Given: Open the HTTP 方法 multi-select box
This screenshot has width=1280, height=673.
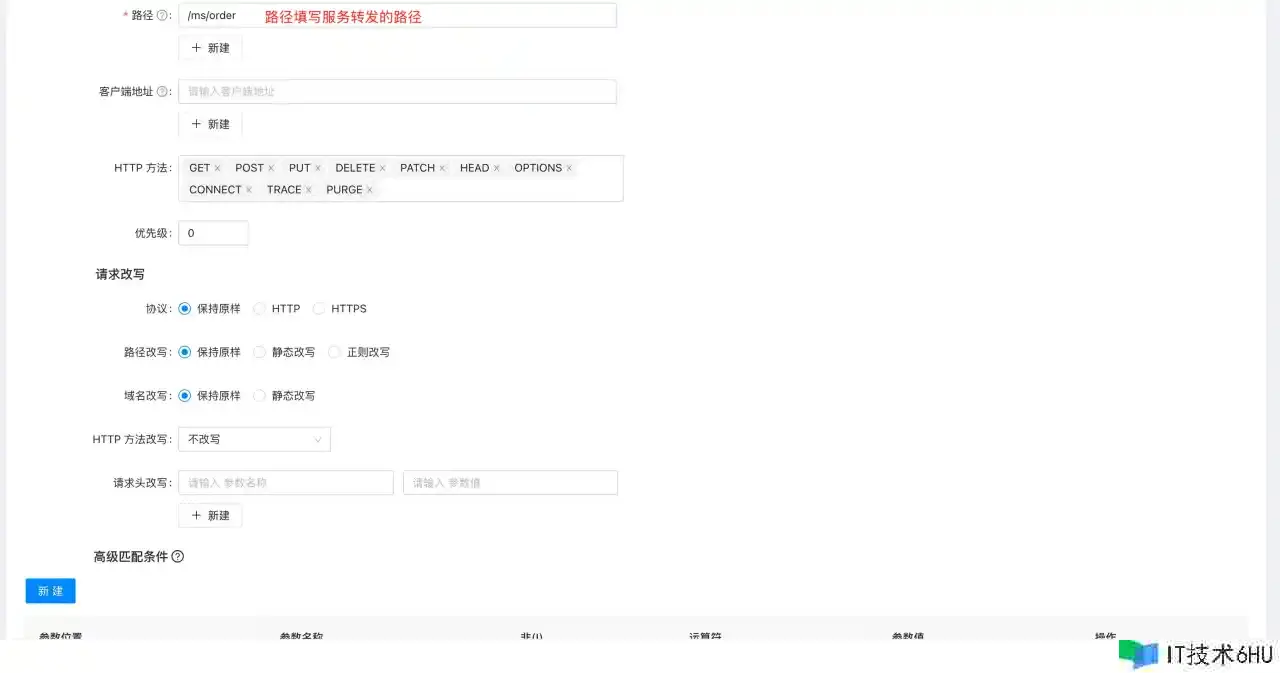Looking at the screenshot, I should 500,190.
